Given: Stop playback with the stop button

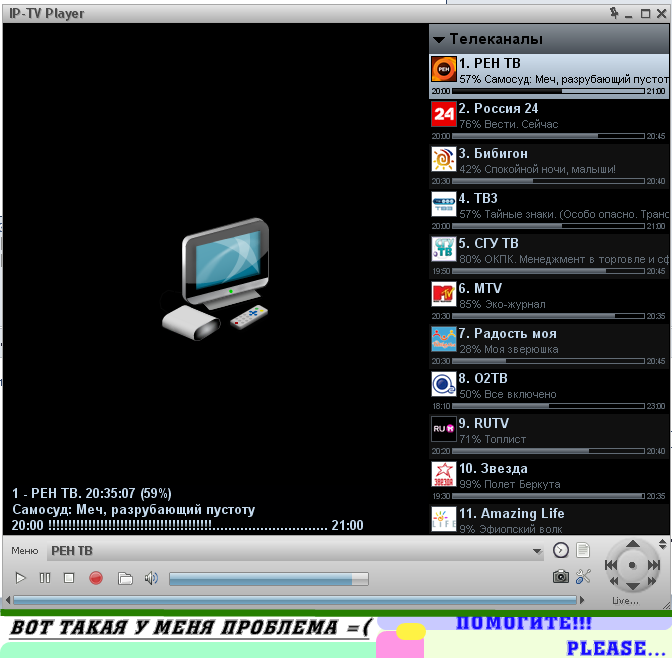Looking at the screenshot, I should [x=69, y=578].
